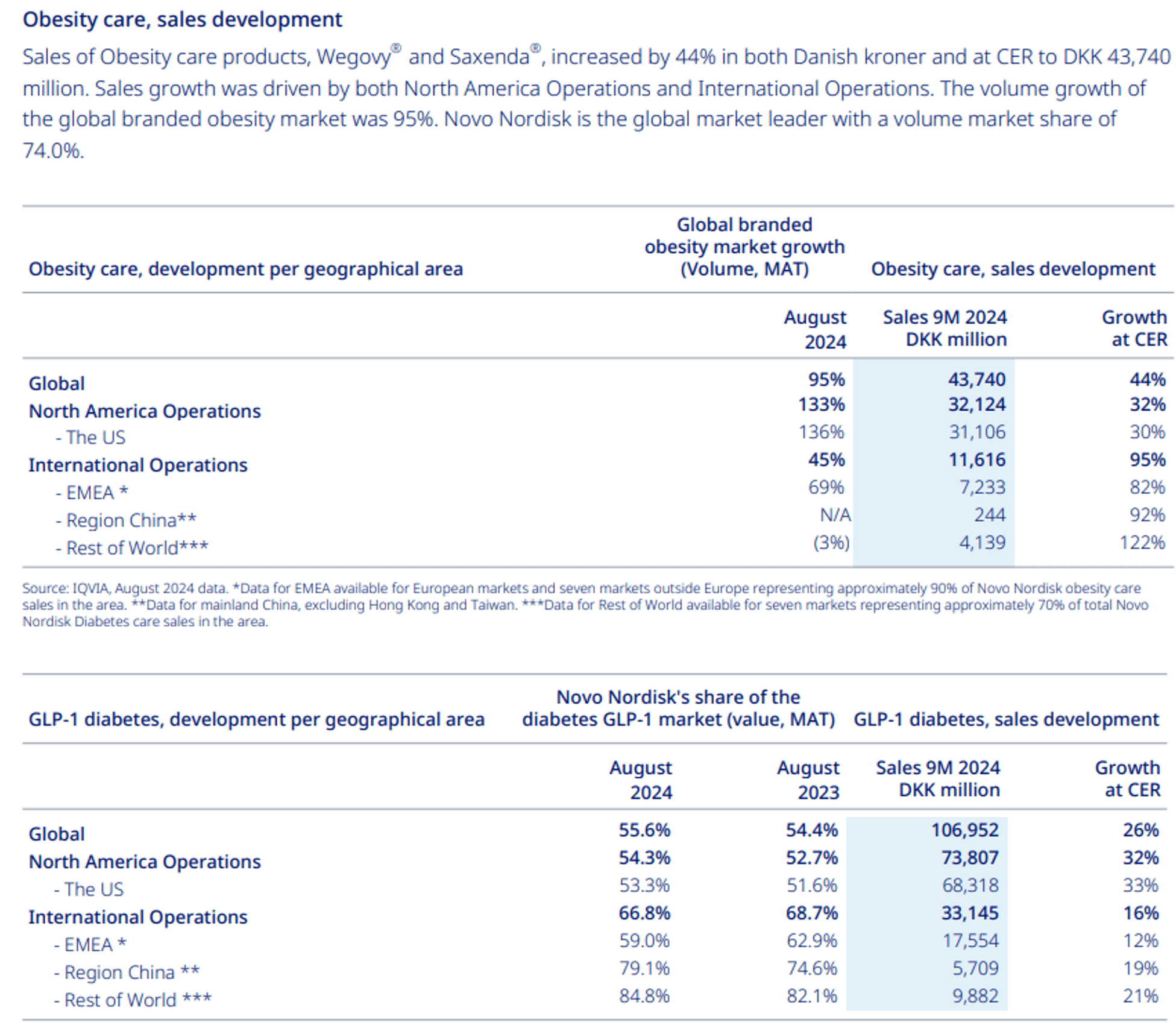1176x1028 pixels.
Task: Select the 33,145 International GLP-1 sales value
Action: click(970, 913)
